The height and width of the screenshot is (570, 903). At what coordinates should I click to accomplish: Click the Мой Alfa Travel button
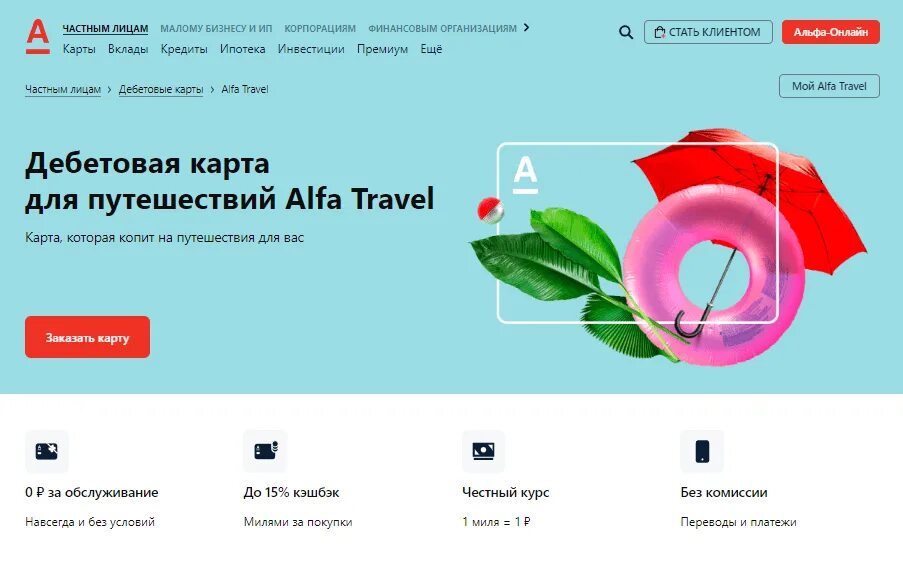point(829,86)
